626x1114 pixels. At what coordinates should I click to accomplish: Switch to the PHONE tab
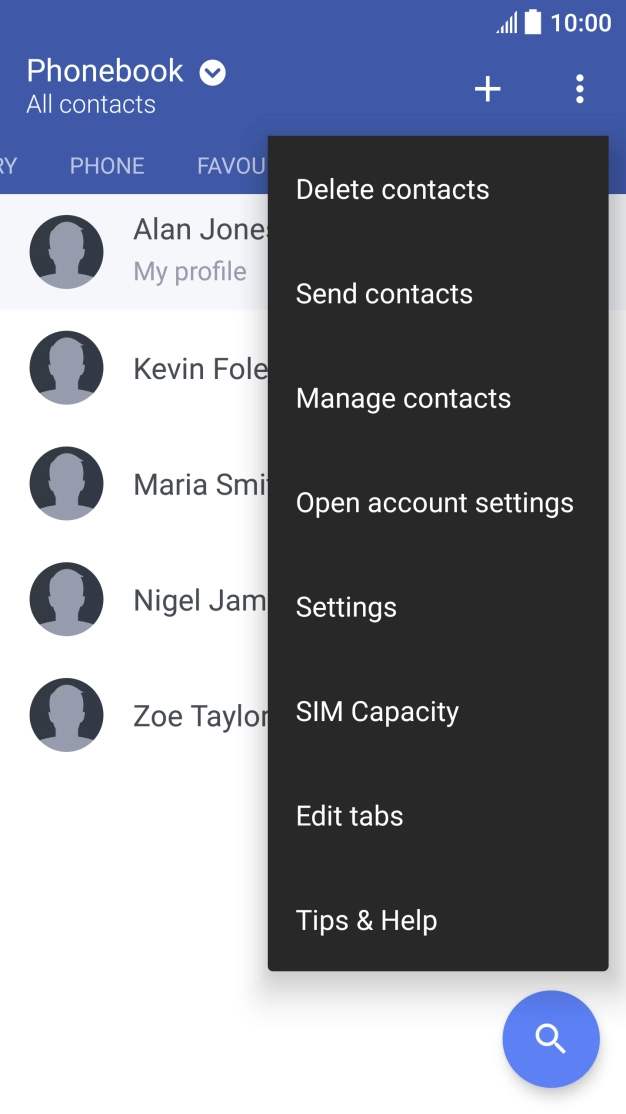click(x=107, y=166)
